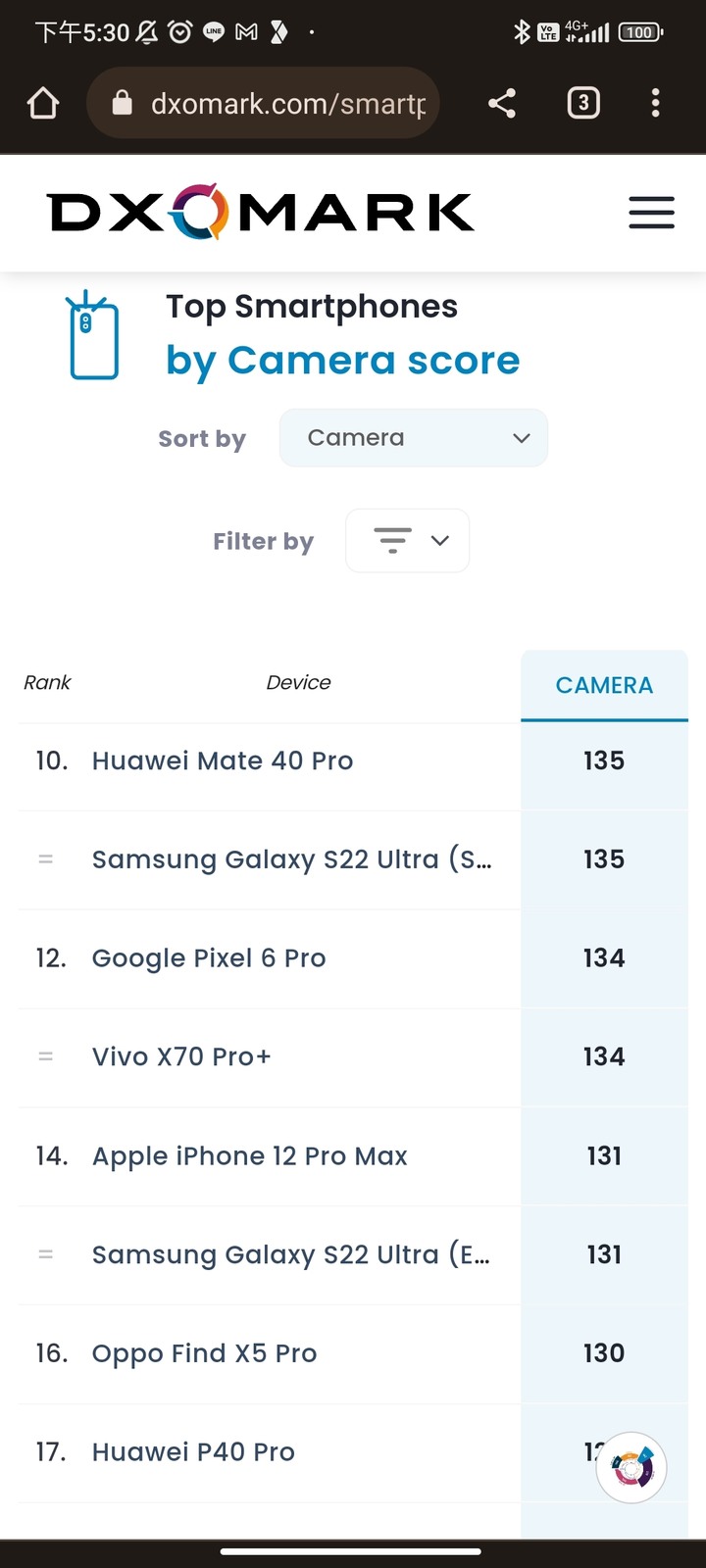Viewport: 706px width, 1568px height.
Task: Open Huawei Mate 40 Pro entry
Action: coord(223,761)
